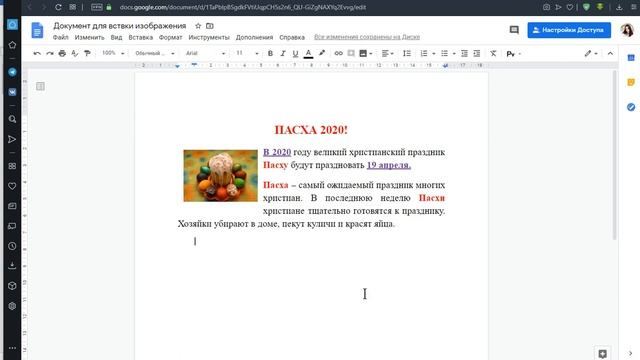Collapse the menus with chevron
The width and height of the screenshot is (640, 360).
pos(610,53)
